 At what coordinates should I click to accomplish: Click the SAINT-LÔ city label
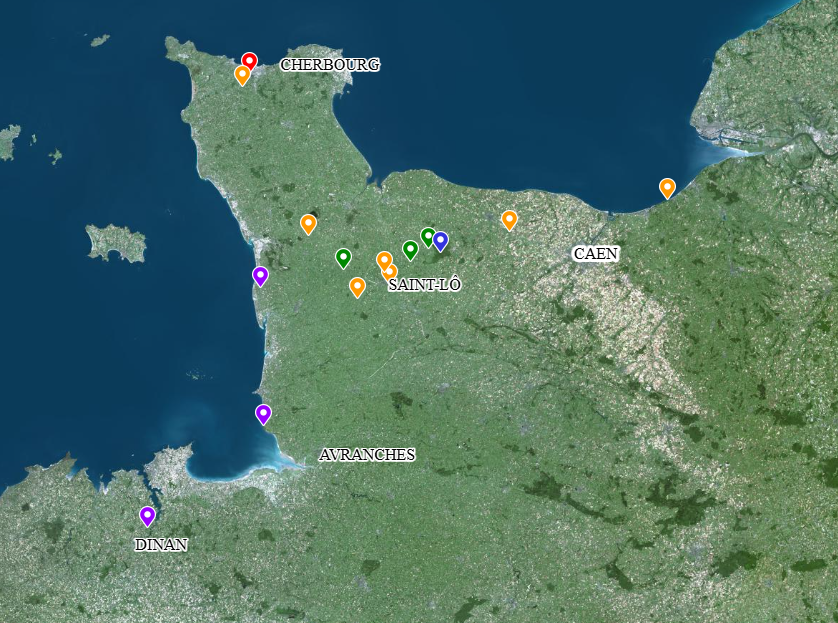point(425,285)
